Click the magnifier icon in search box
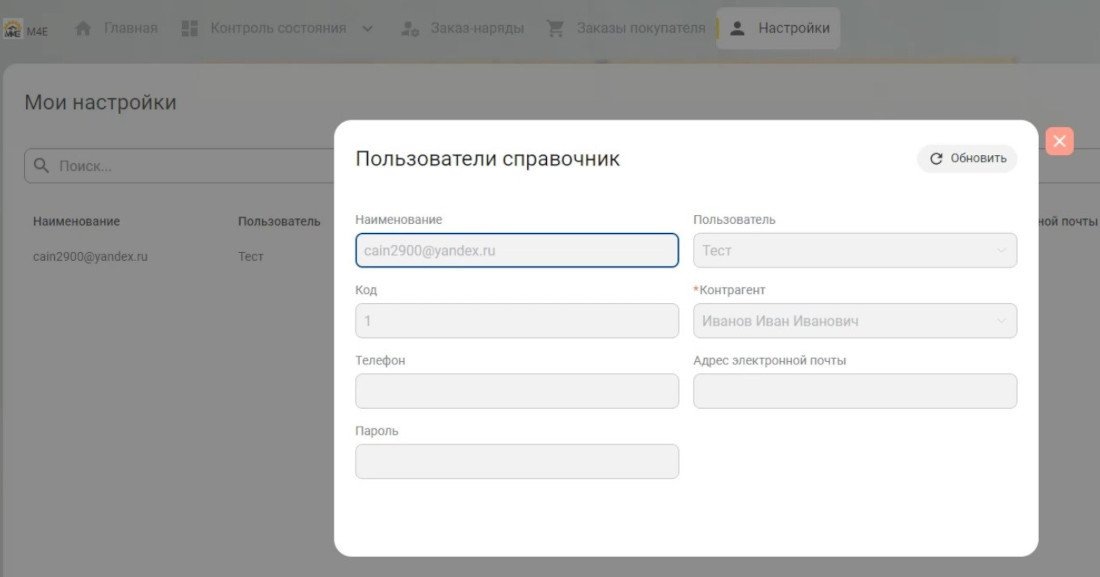1100x577 pixels. 41,165
